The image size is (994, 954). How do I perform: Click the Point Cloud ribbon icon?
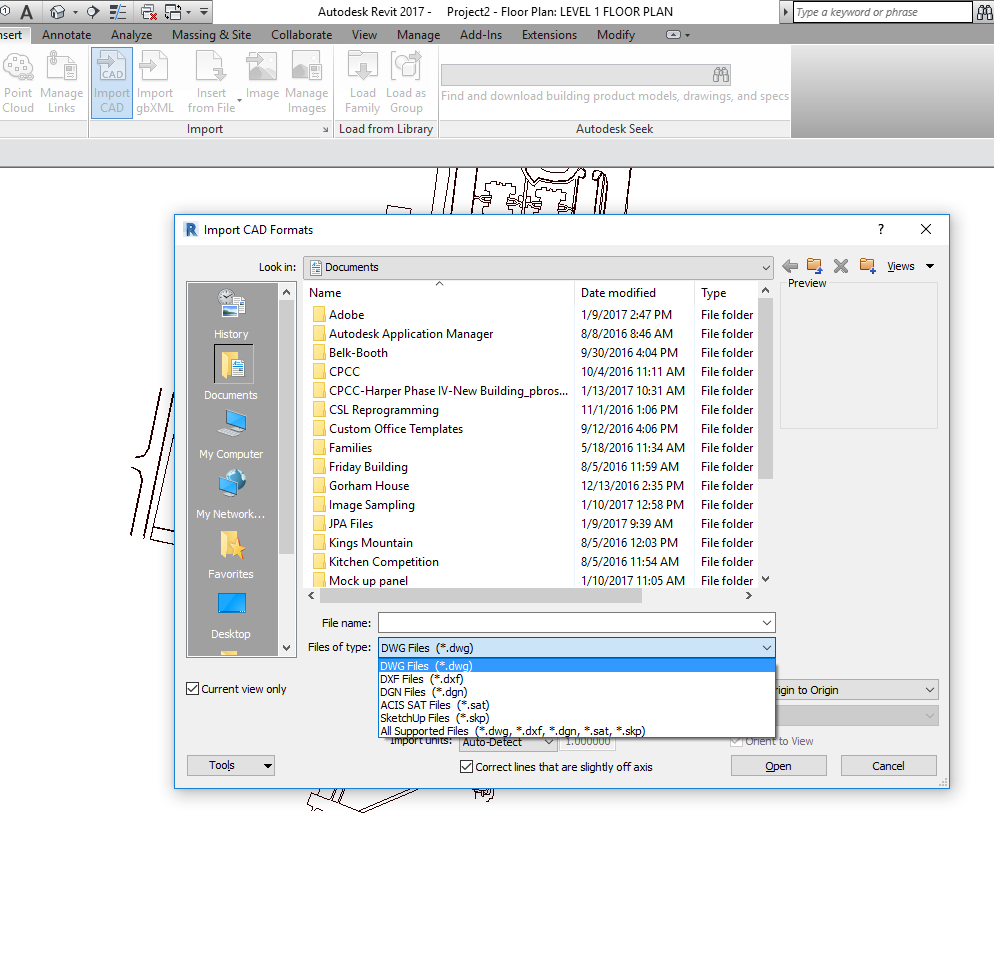coord(18,83)
